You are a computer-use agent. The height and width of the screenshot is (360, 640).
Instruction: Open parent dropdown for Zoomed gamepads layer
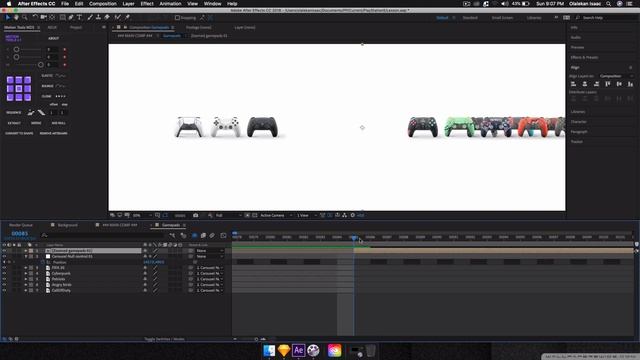tap(209, 251)
